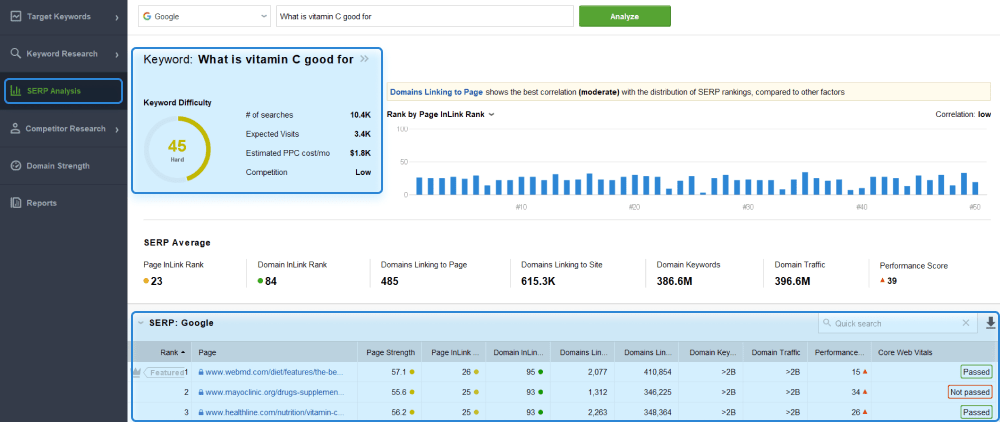Click the # of searches 10.4K value
Screen dimensions: 1000x422
(x=360, y=115)
